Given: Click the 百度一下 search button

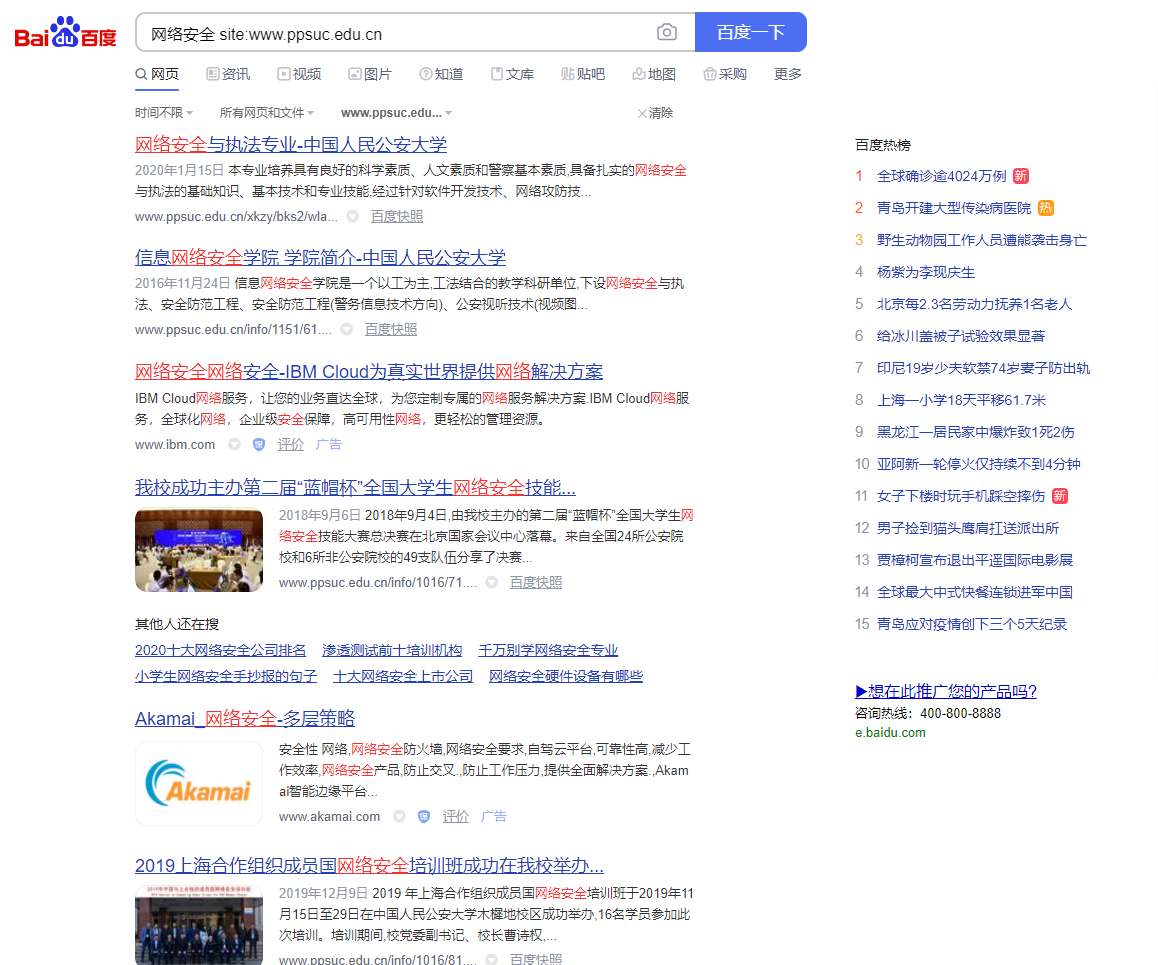Looking at the screenshot, I should pos(750,32).
